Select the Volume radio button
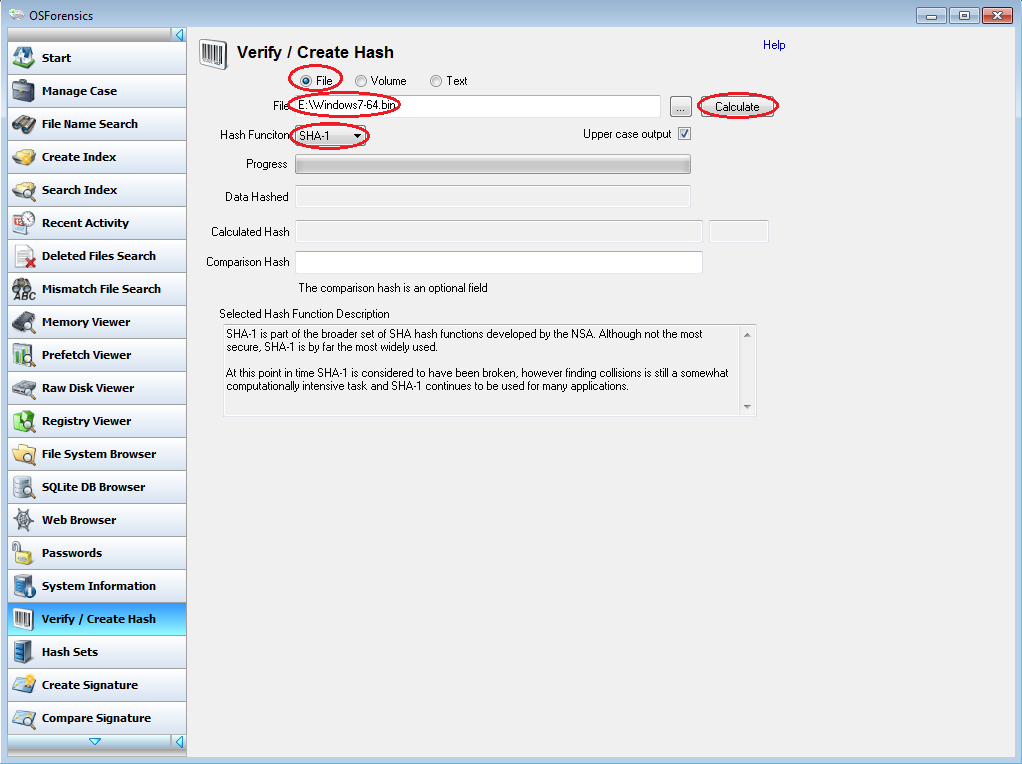This screenshot has width=1022, height=764. [361, 81]
